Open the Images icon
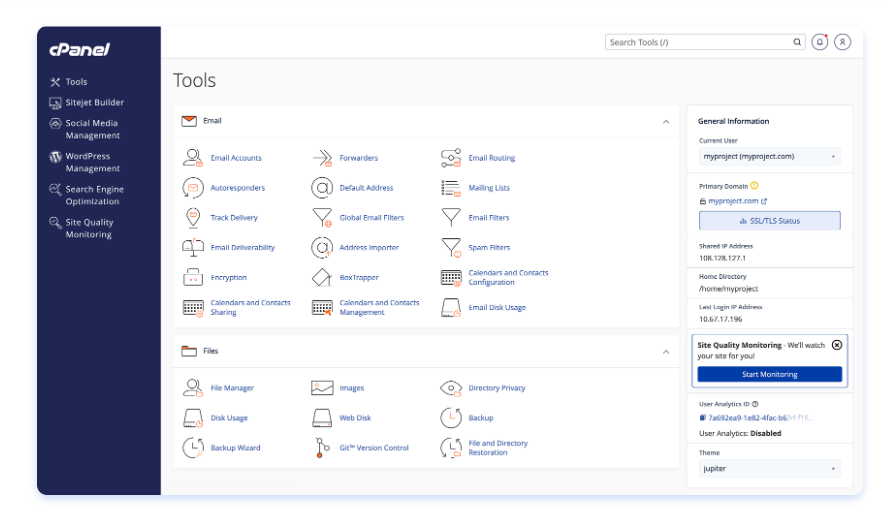The width and height of the screenshot is (886, 523). pos(322,388)
